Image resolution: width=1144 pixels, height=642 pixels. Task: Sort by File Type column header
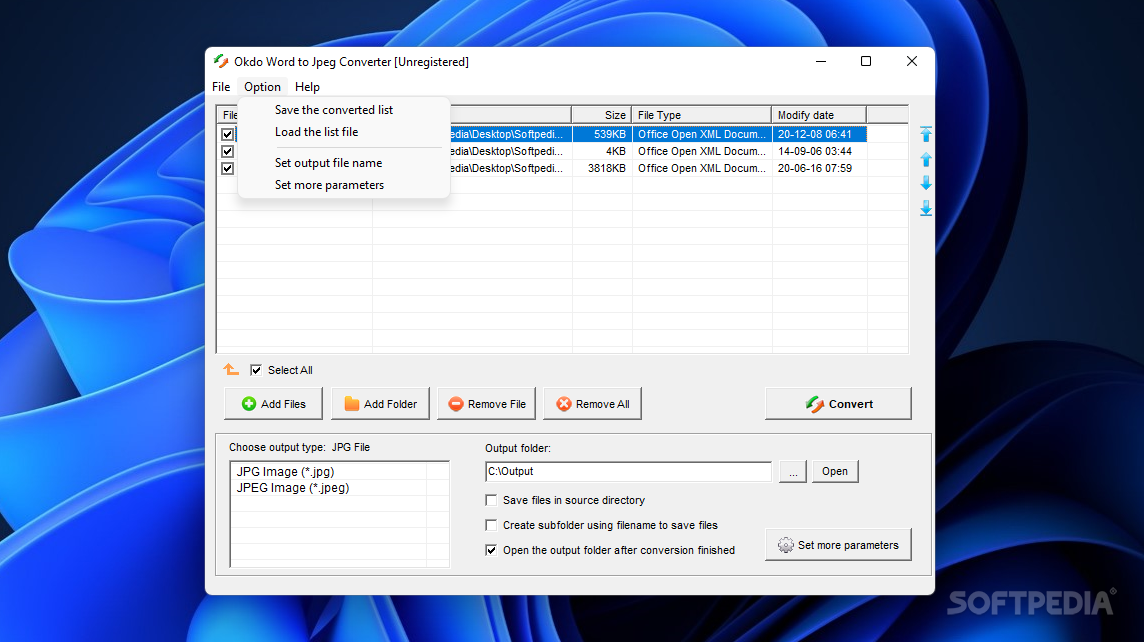click(701, 115)
